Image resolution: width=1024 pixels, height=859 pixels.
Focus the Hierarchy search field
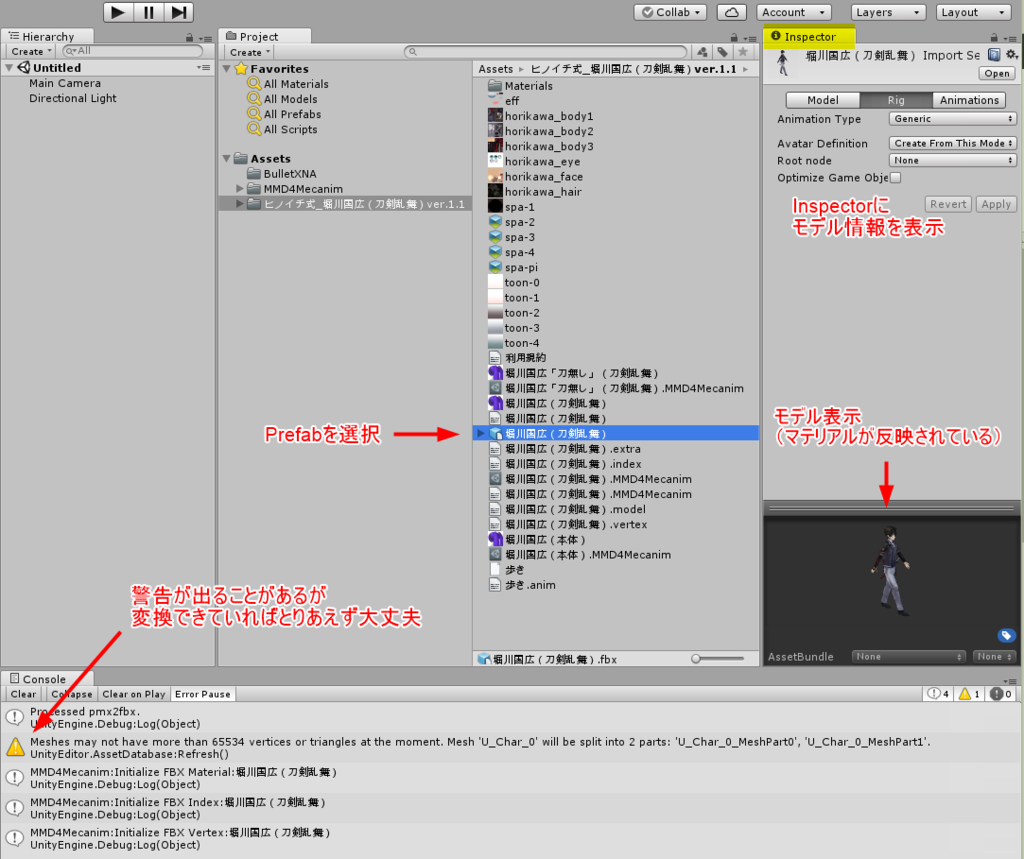point(133,51)
